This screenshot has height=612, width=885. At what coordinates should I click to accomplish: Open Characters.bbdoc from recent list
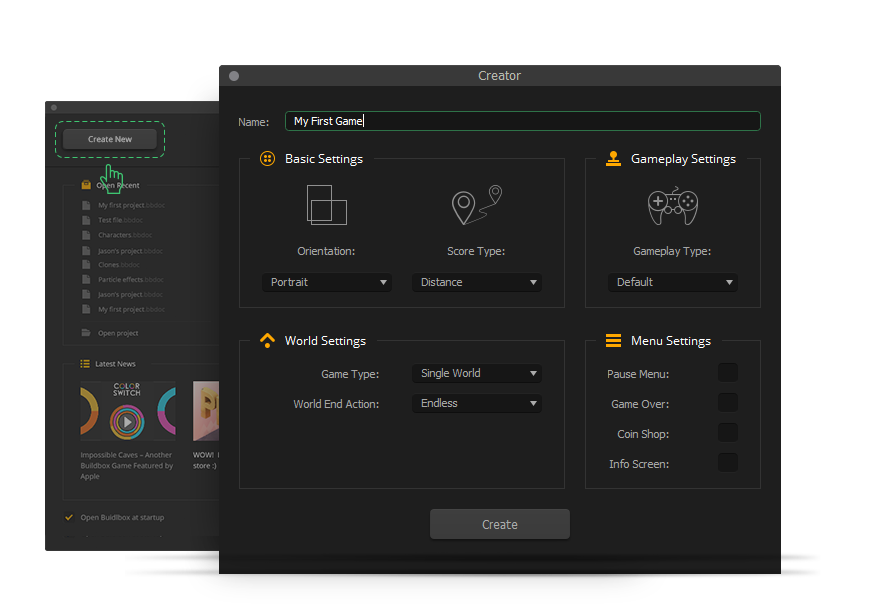tap(125, 235)
